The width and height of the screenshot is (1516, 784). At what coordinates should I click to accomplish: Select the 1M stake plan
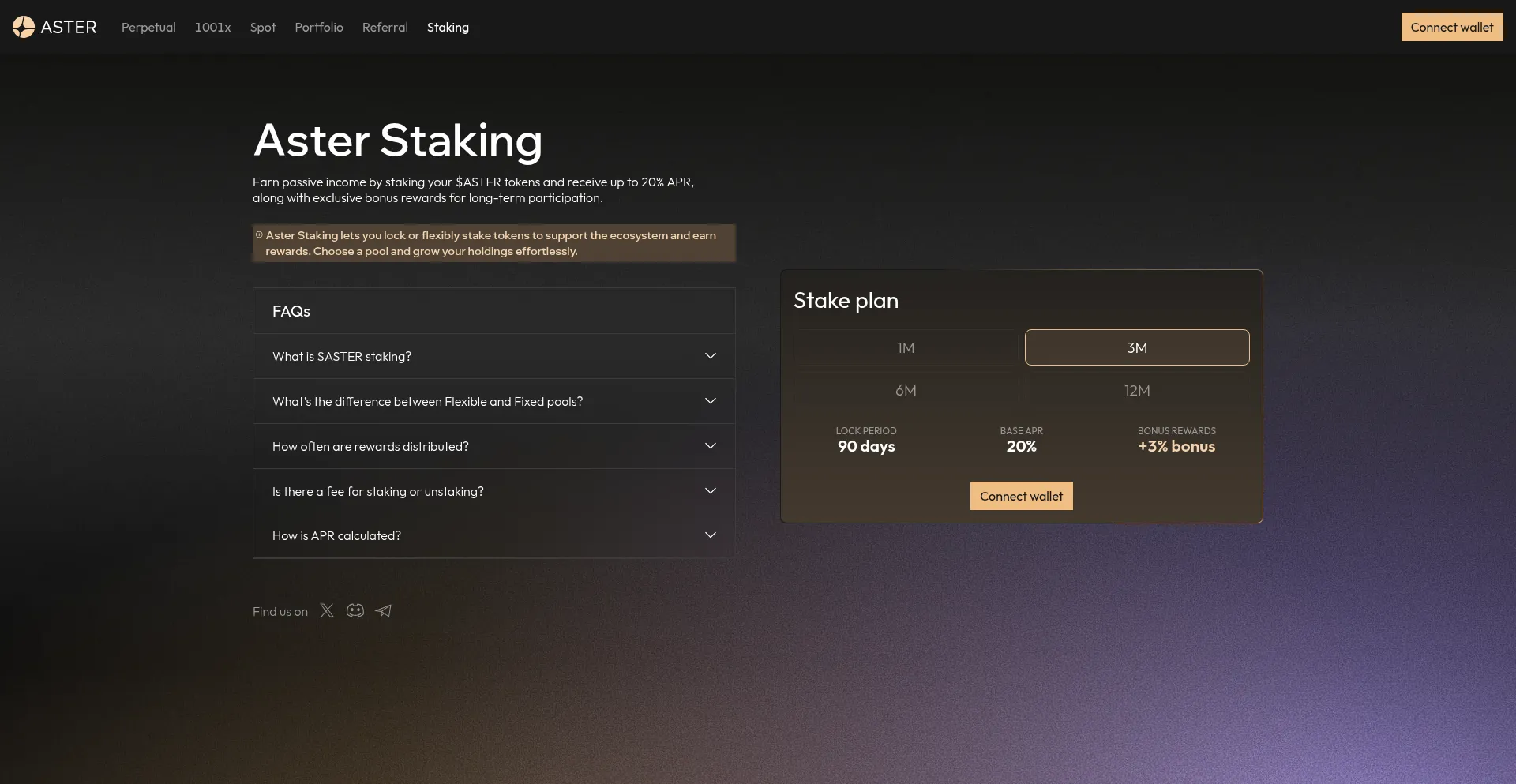click(x=906, y=348)
